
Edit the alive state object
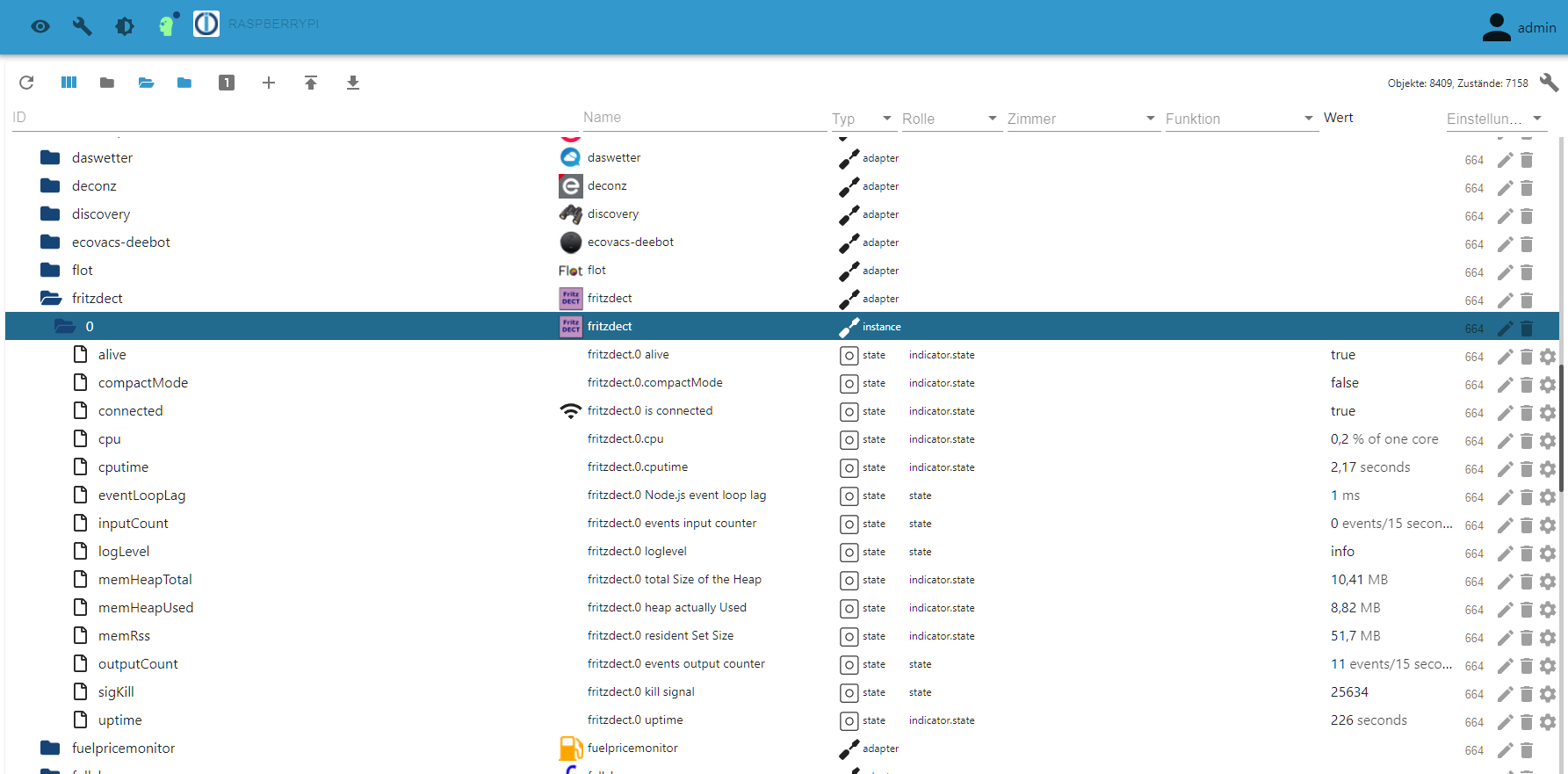tap(1506, 357)
